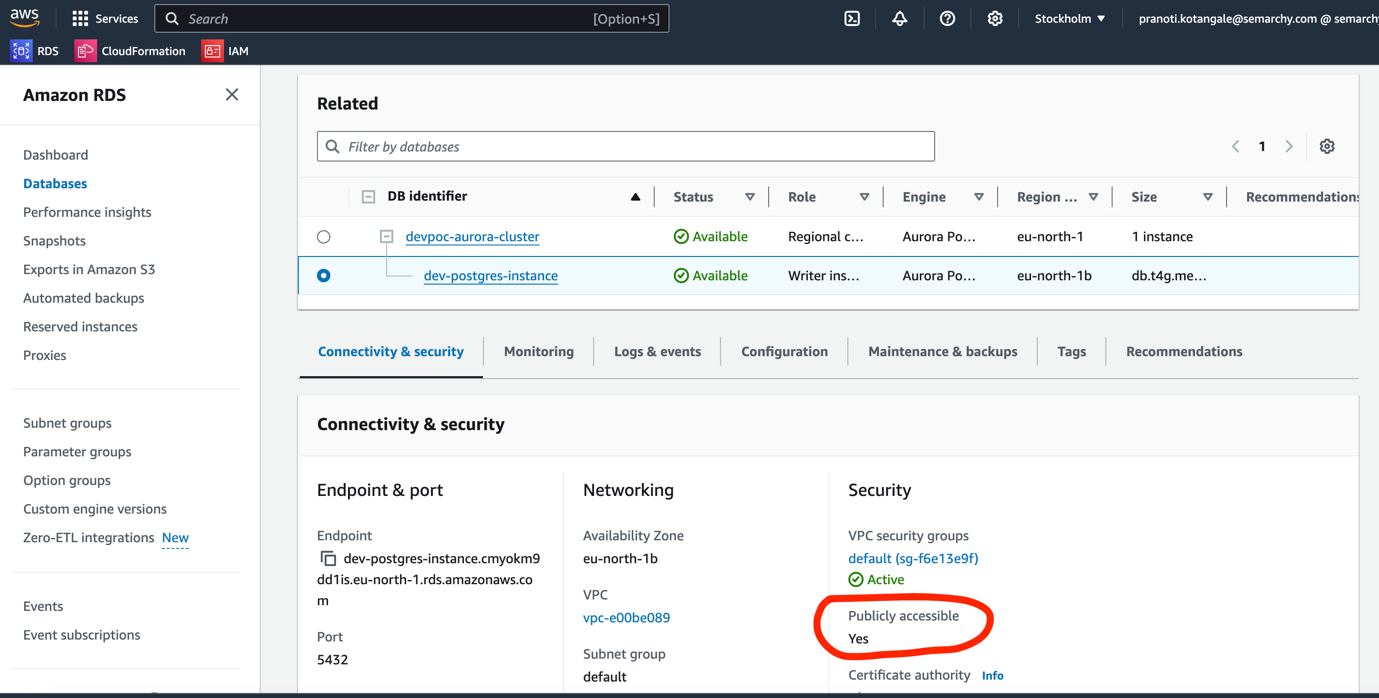Switch to the Configuration tab

click(784, 351)
